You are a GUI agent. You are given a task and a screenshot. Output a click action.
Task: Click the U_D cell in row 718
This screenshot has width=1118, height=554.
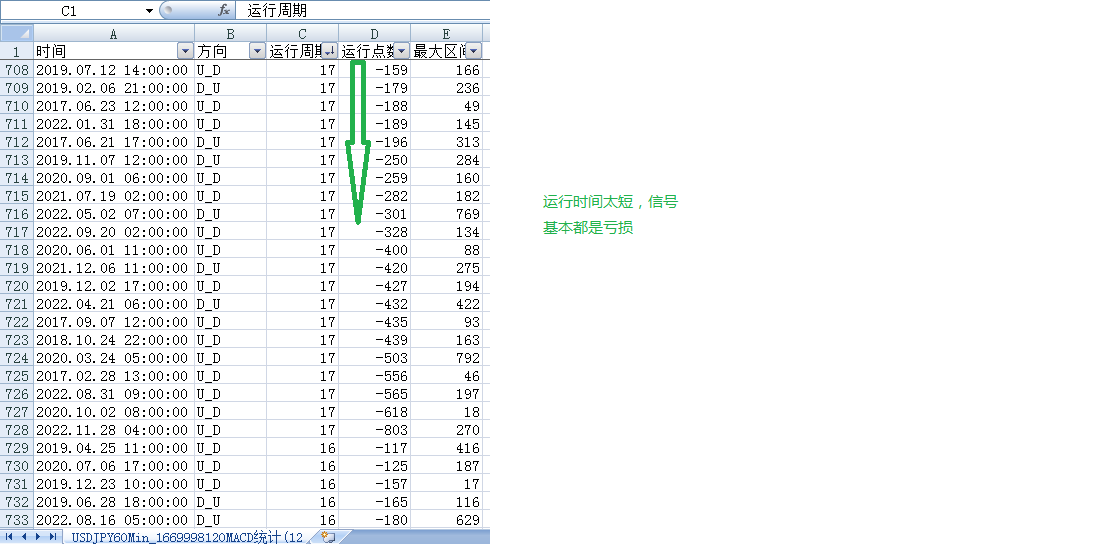click(230, 250)
